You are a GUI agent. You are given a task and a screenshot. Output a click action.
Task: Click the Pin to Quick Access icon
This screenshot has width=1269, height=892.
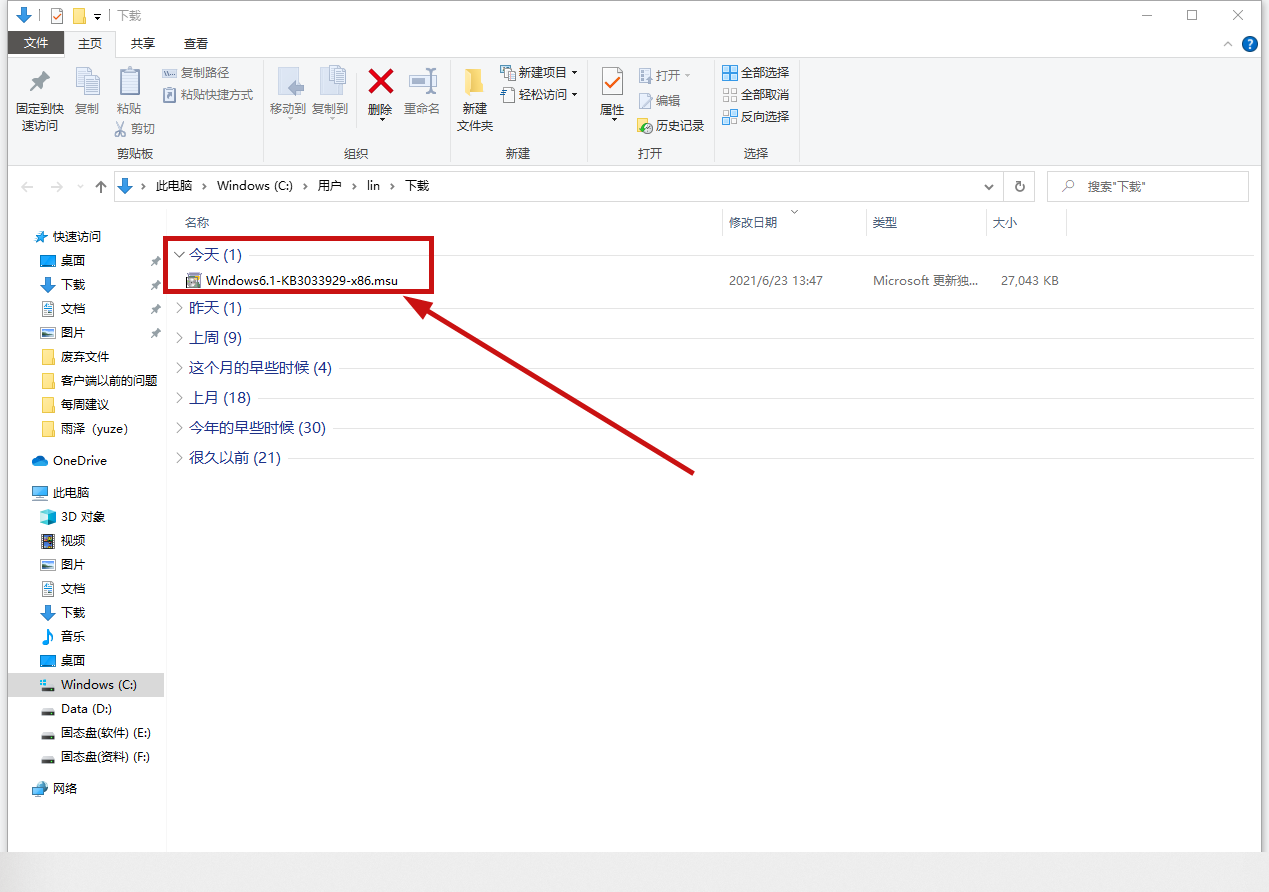(39, 82)
